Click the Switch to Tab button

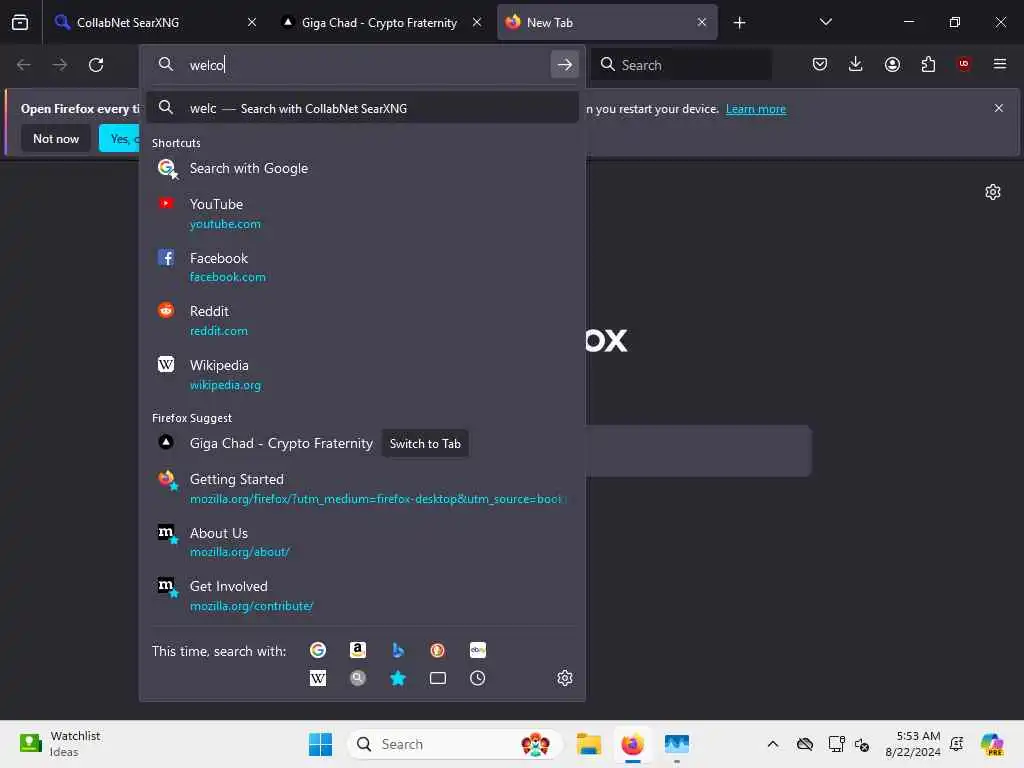coord(425,443)
